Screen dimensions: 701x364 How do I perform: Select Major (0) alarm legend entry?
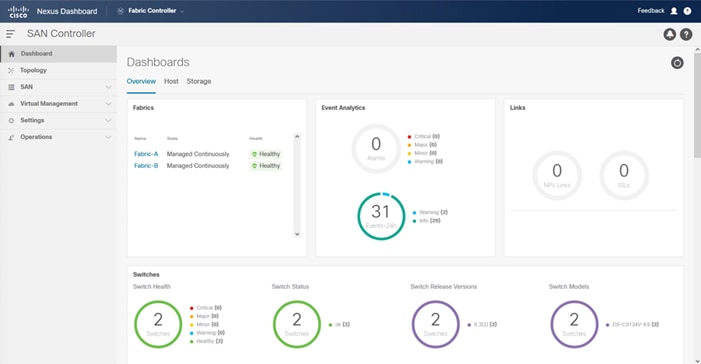422,145
